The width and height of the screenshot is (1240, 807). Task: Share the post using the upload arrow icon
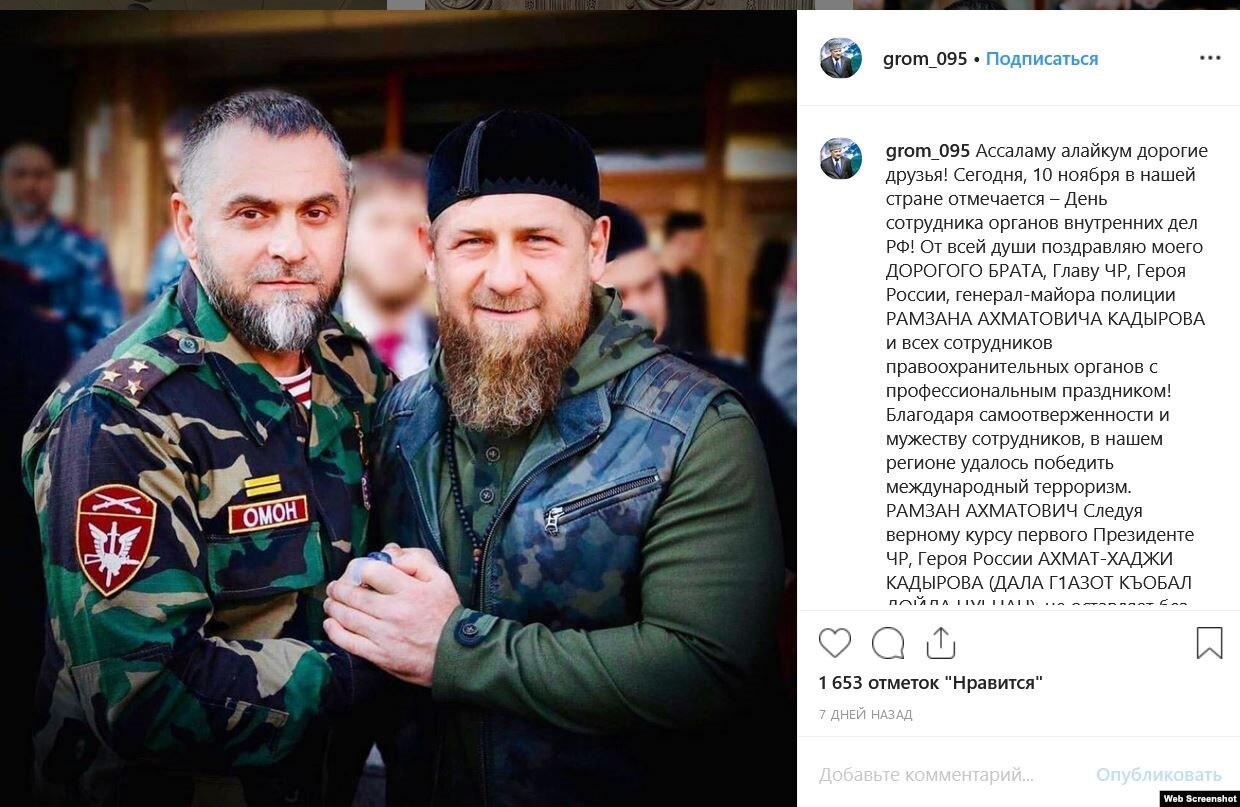[x=941, y=642]
